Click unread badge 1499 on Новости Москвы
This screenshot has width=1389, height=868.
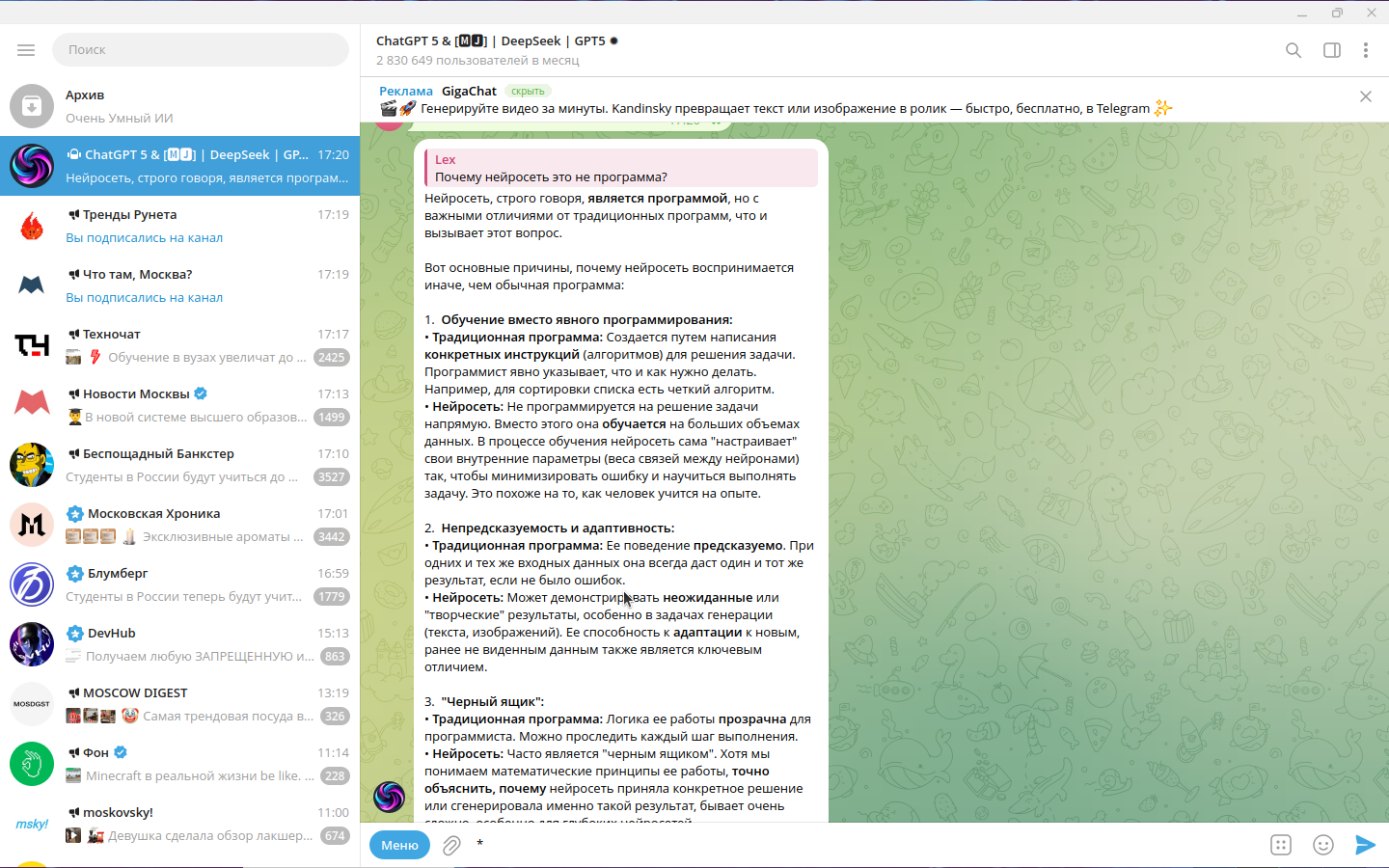[332, 417]
